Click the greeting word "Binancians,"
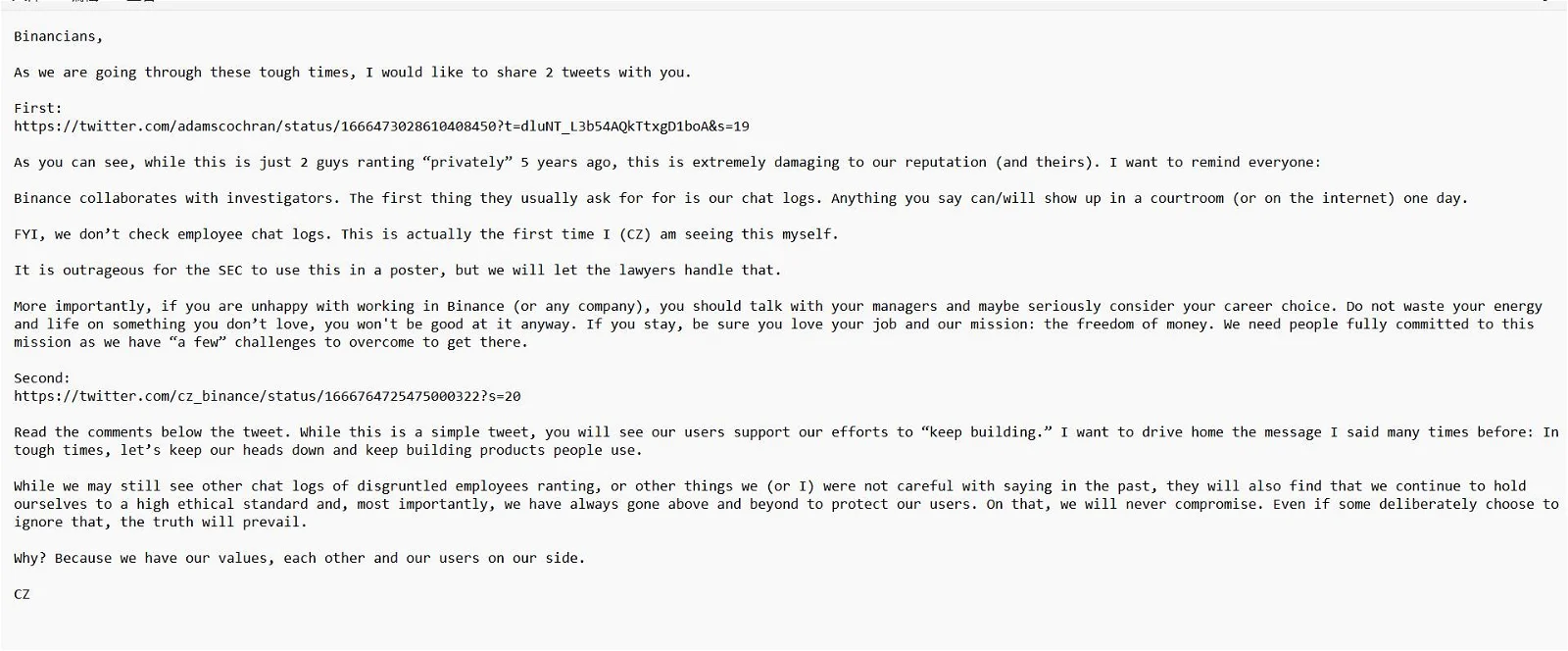This screenshot has height=651, width=1568. [58, 36]
